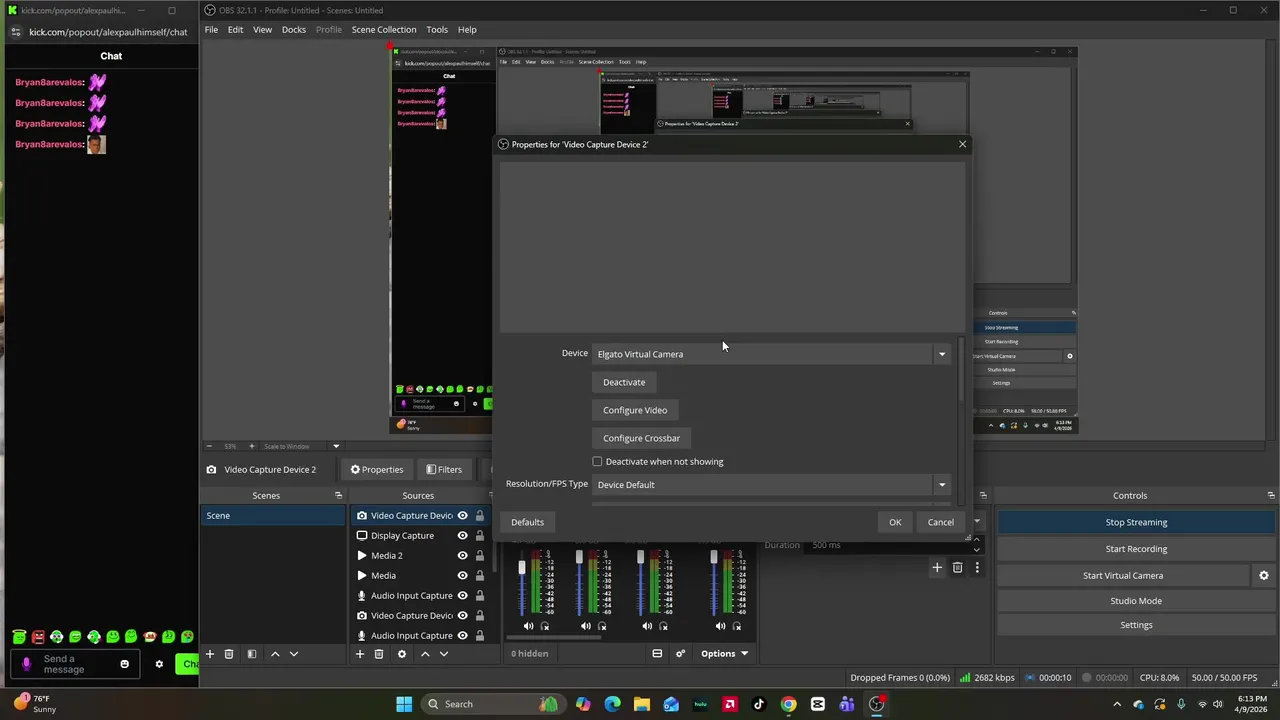Toggle visibility of the Media source
This screenshot has height=720, width=1280.
tap(462, 576)
